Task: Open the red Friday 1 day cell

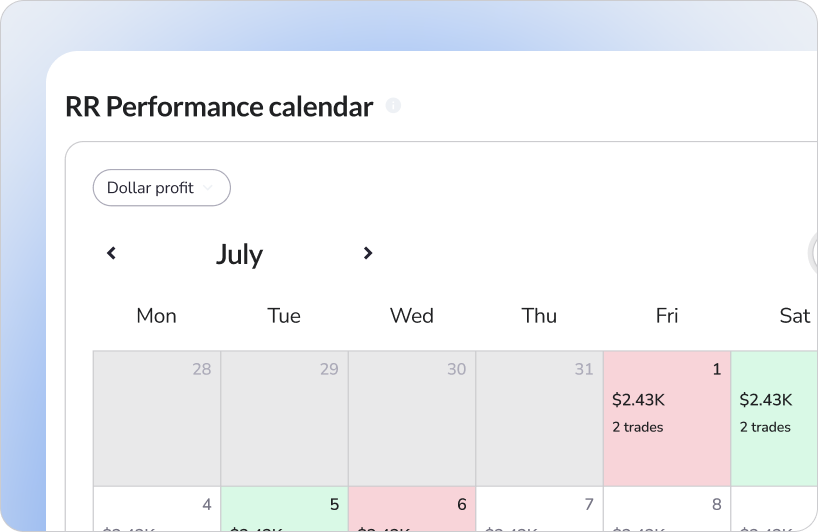Action: (667, 419)
